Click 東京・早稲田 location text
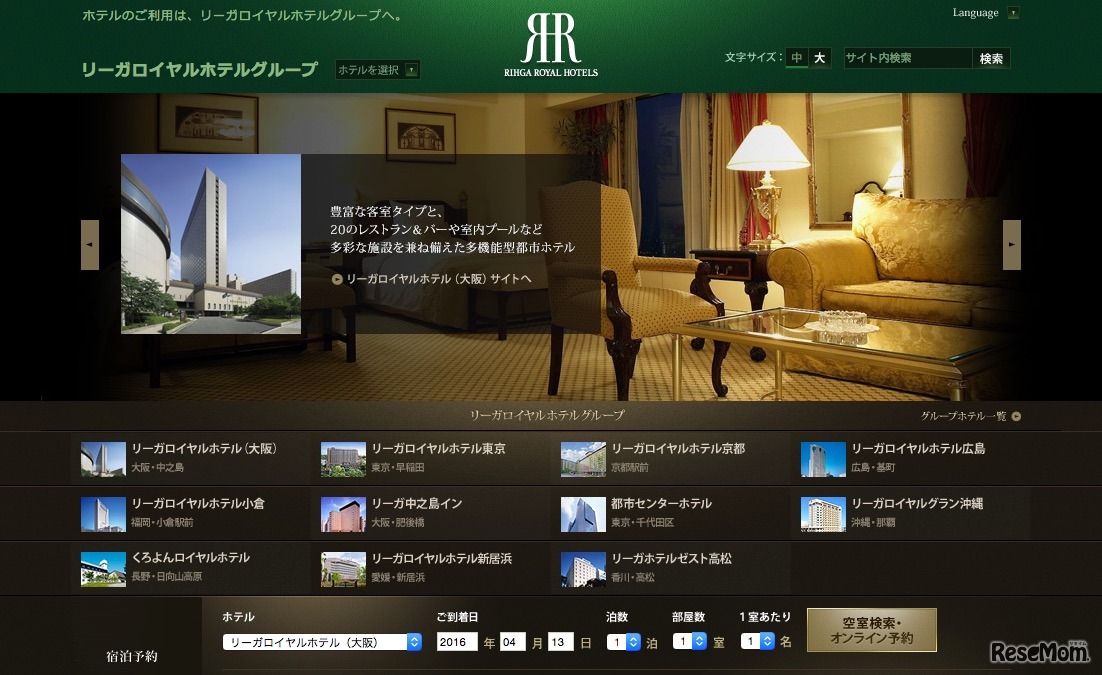The height and width of the screenshot is (675, 1102). (x=398, y=468)
